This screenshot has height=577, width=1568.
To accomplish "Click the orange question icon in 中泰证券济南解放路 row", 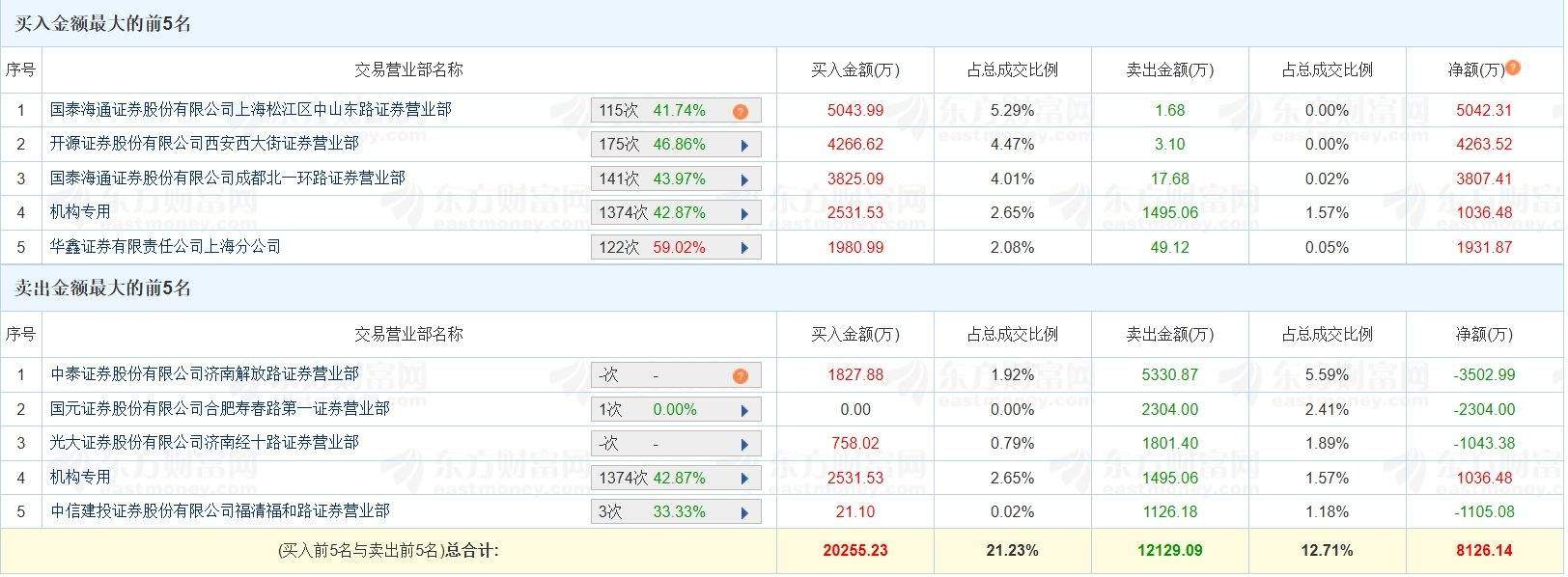I will (x=741, y=375).
